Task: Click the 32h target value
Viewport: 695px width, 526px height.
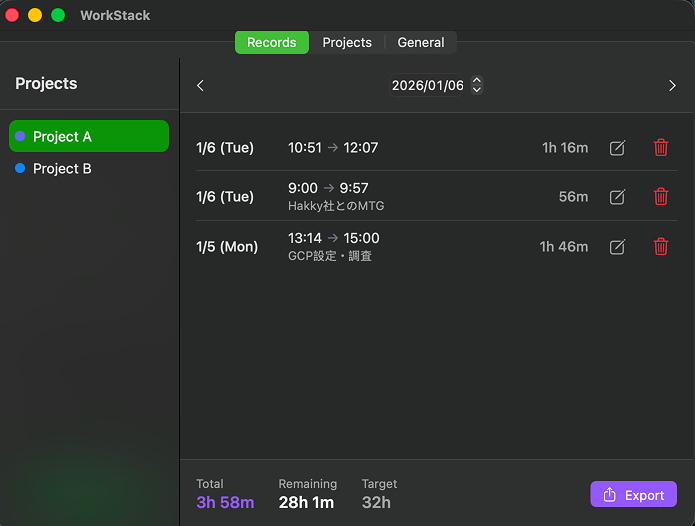Action: pyautogui.click(x=376, y=503)
